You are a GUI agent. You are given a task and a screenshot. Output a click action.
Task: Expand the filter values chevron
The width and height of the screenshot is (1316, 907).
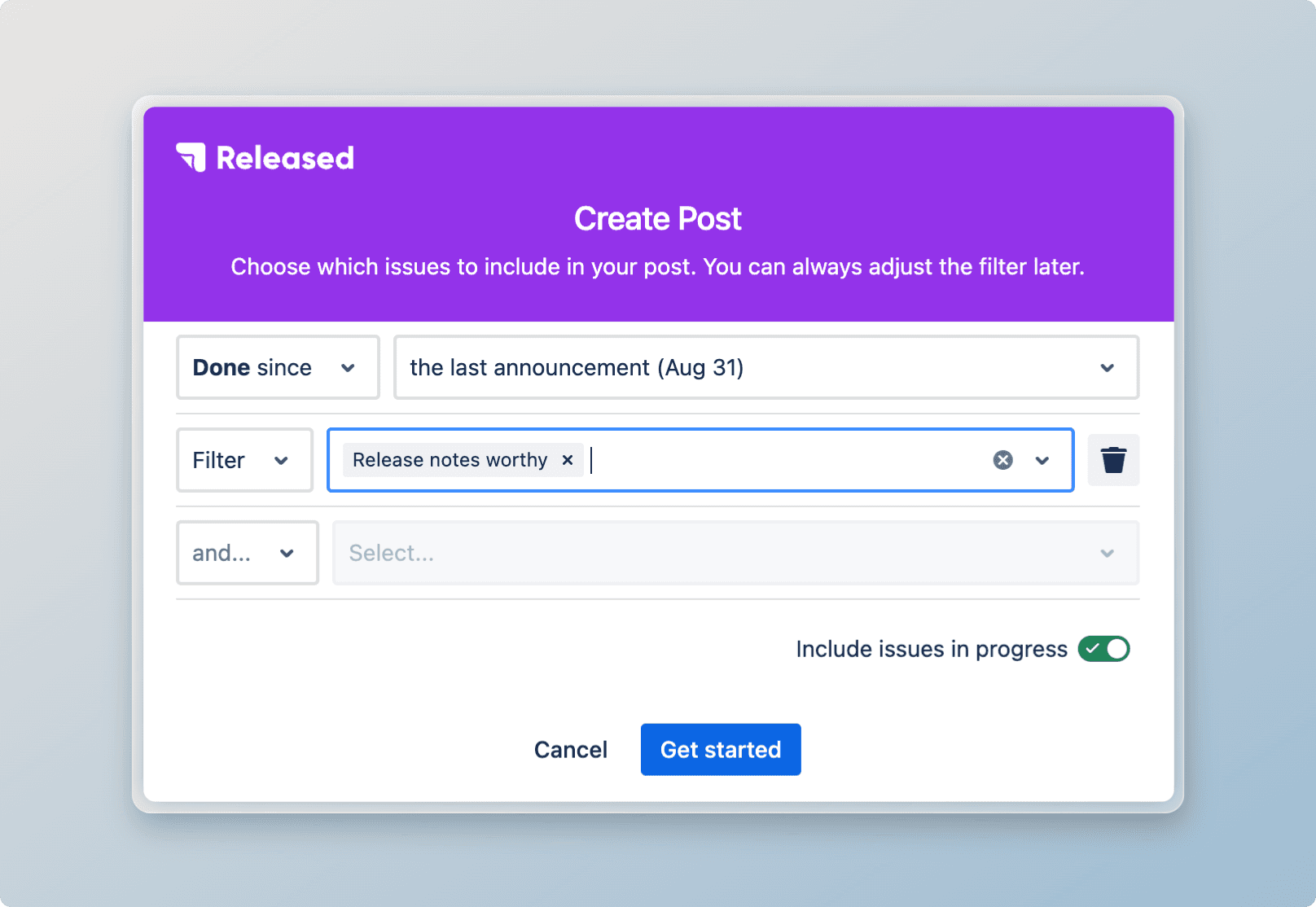coord(1042,460)
